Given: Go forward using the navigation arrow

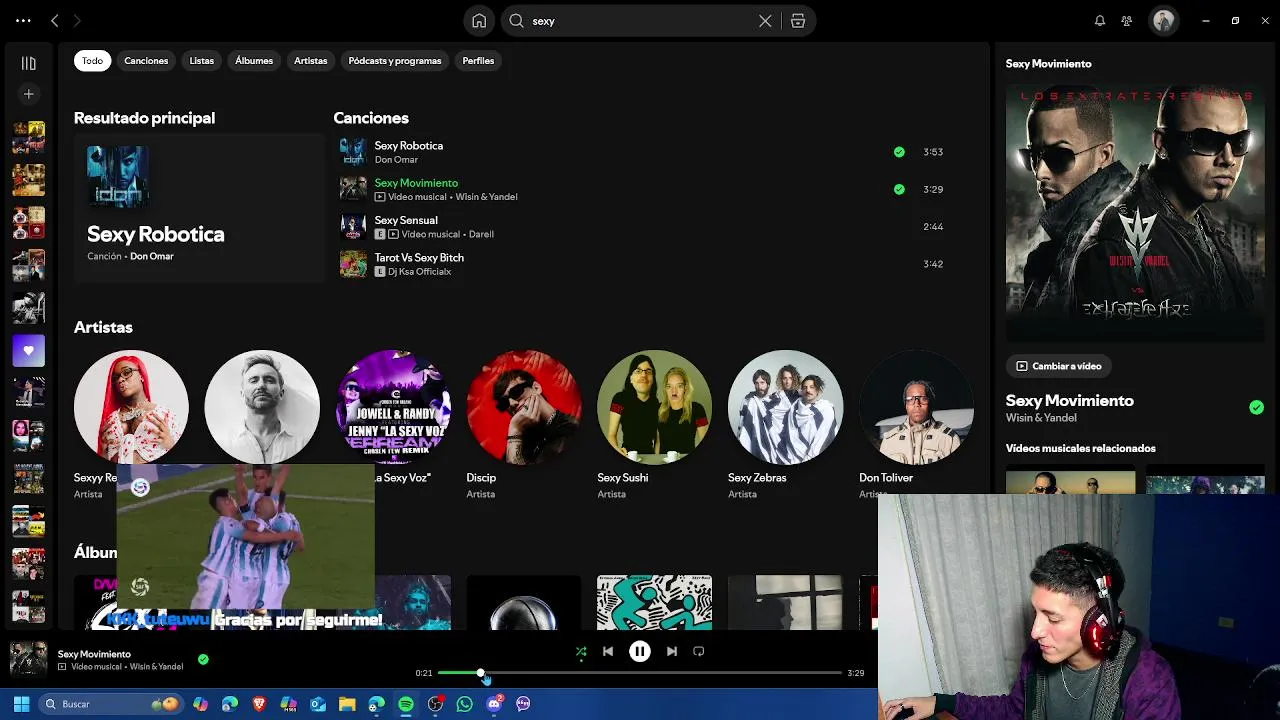Looking at the screenshot, I should click(x=77, y=20).
